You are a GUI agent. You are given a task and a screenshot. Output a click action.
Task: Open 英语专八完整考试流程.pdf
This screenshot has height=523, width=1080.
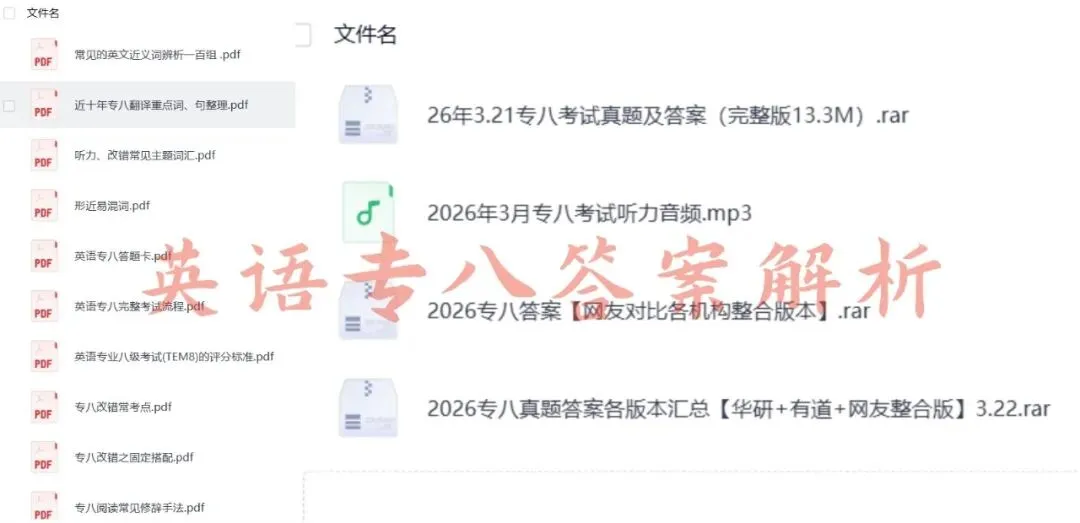(x=140, y=306)
